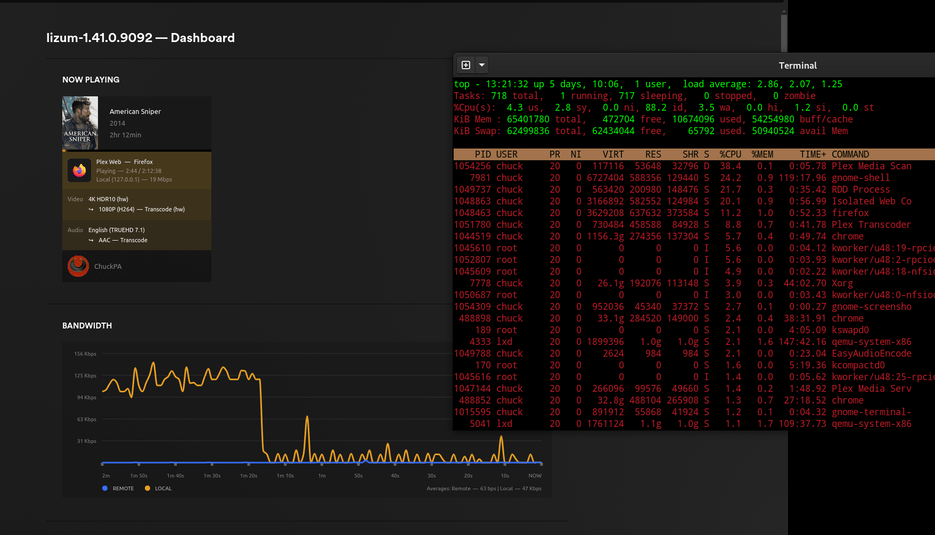Viewport: 935px width, 535px height.
Task: Select the firefox process row
Action: (x=694, y=213)
